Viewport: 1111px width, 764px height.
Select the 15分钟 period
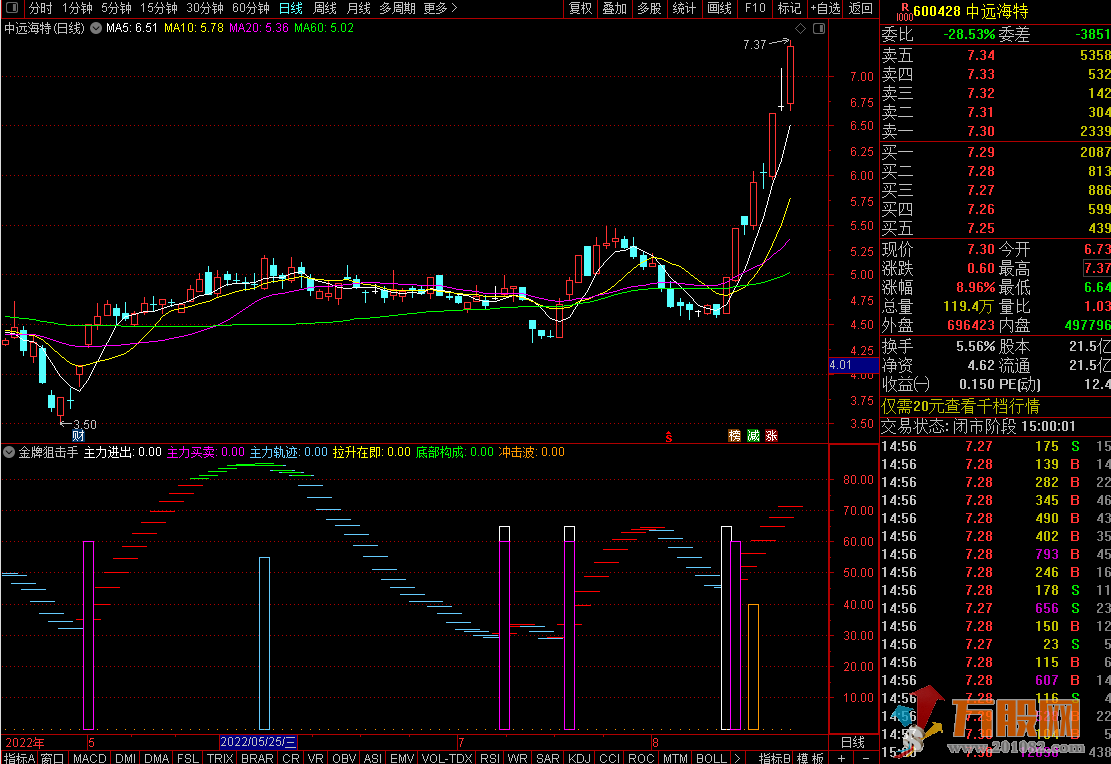tap(158, 9)
